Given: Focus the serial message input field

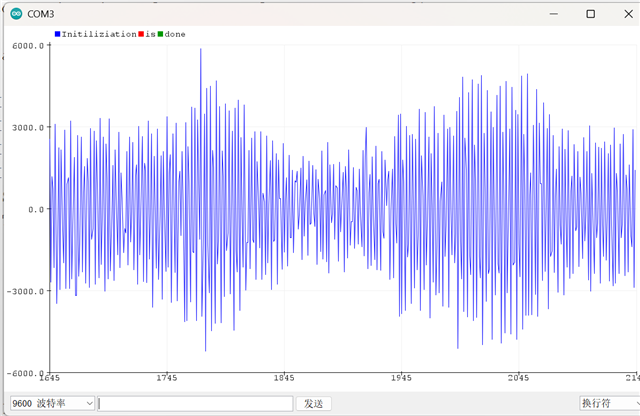Looking at the screenshot, I should [x=195, y=404].
